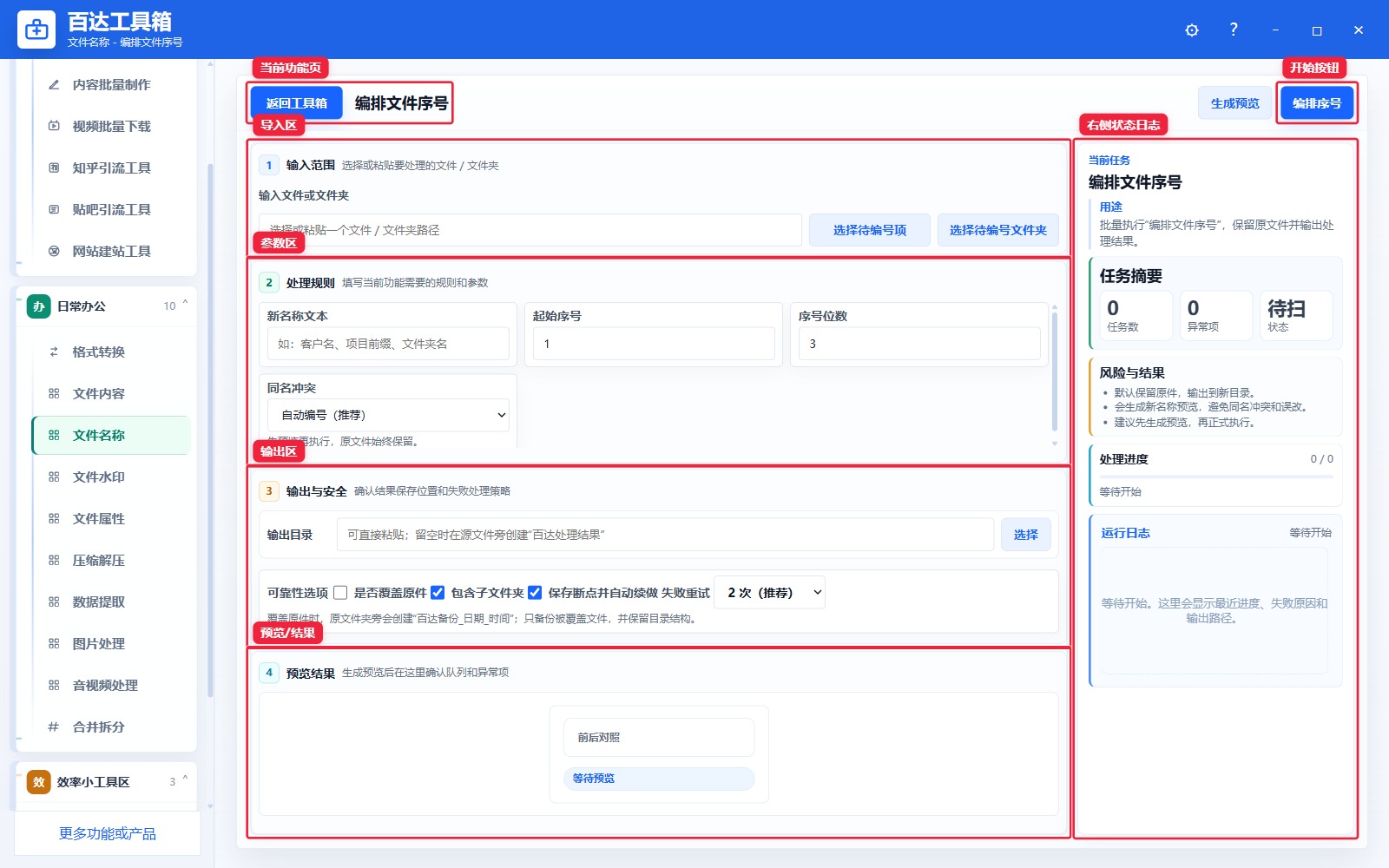Click the round icon beside 网站建站工具
1389x868 pixels.
[54, 252]
